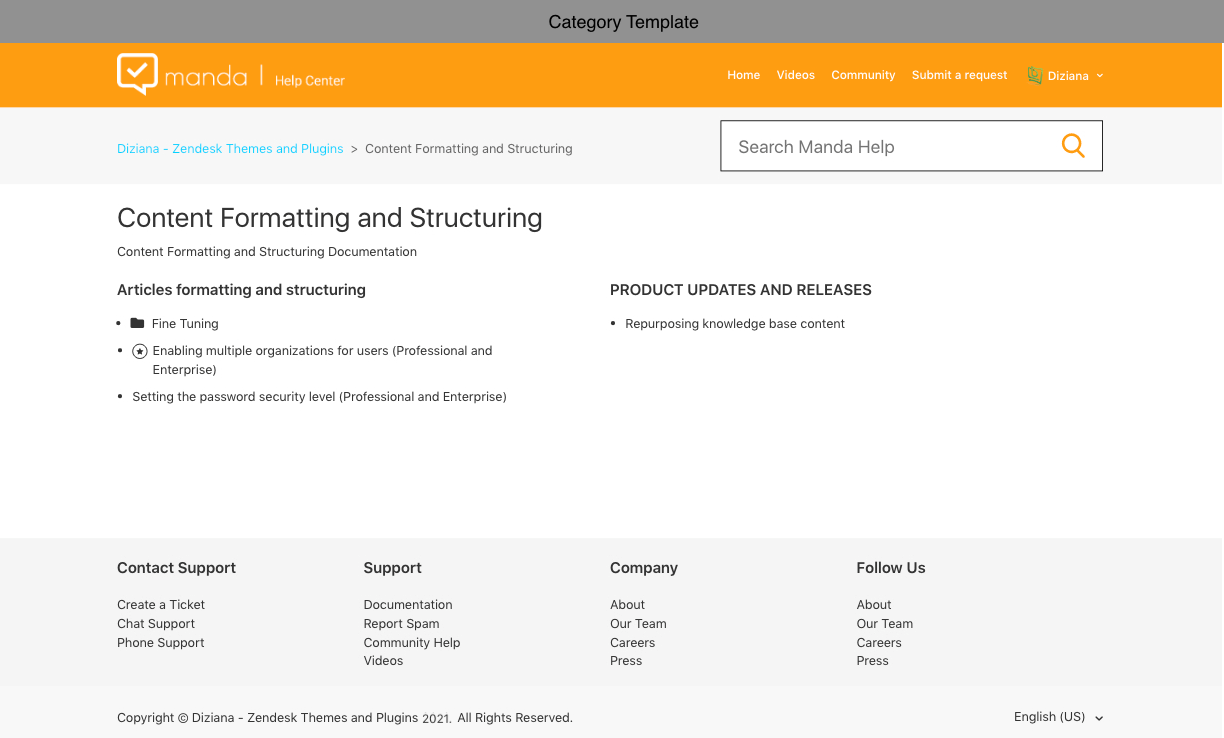Open the English (US) language dropdown
Viewport: 1224px width, 738px height.
click(1058, 717)
